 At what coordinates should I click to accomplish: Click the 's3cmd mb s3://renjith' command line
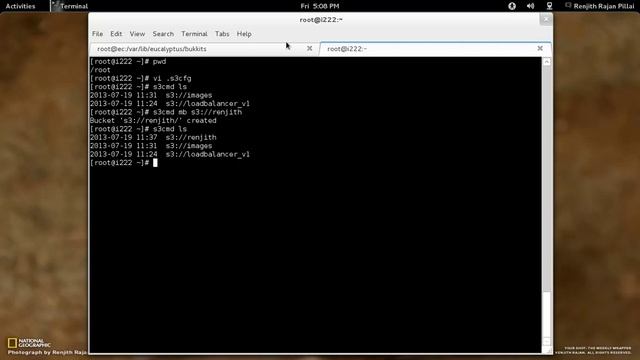166,112
